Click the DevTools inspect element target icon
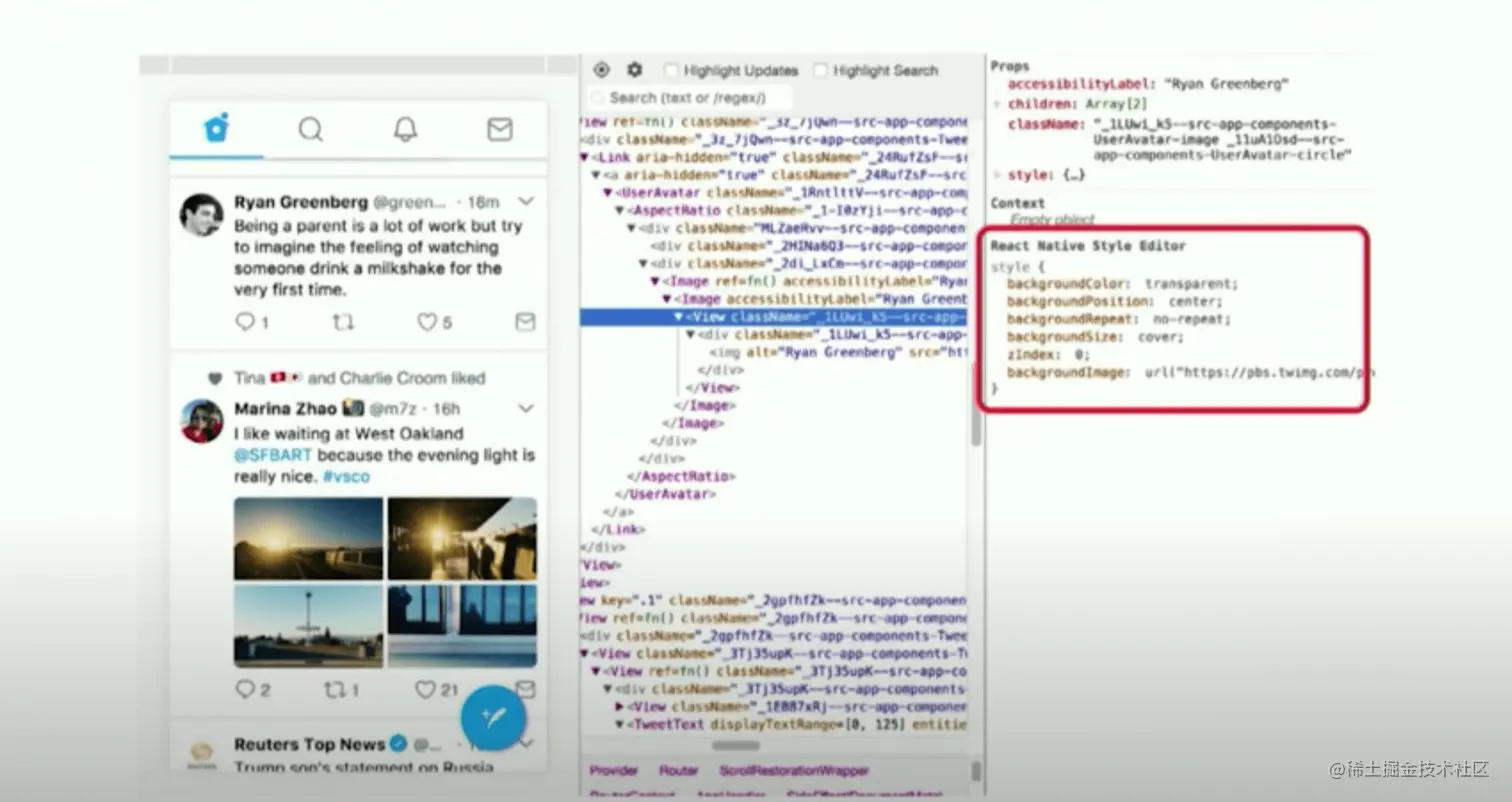Image resolution: width=1512 pixels, height=802 pixels. [x=601, y=70]
